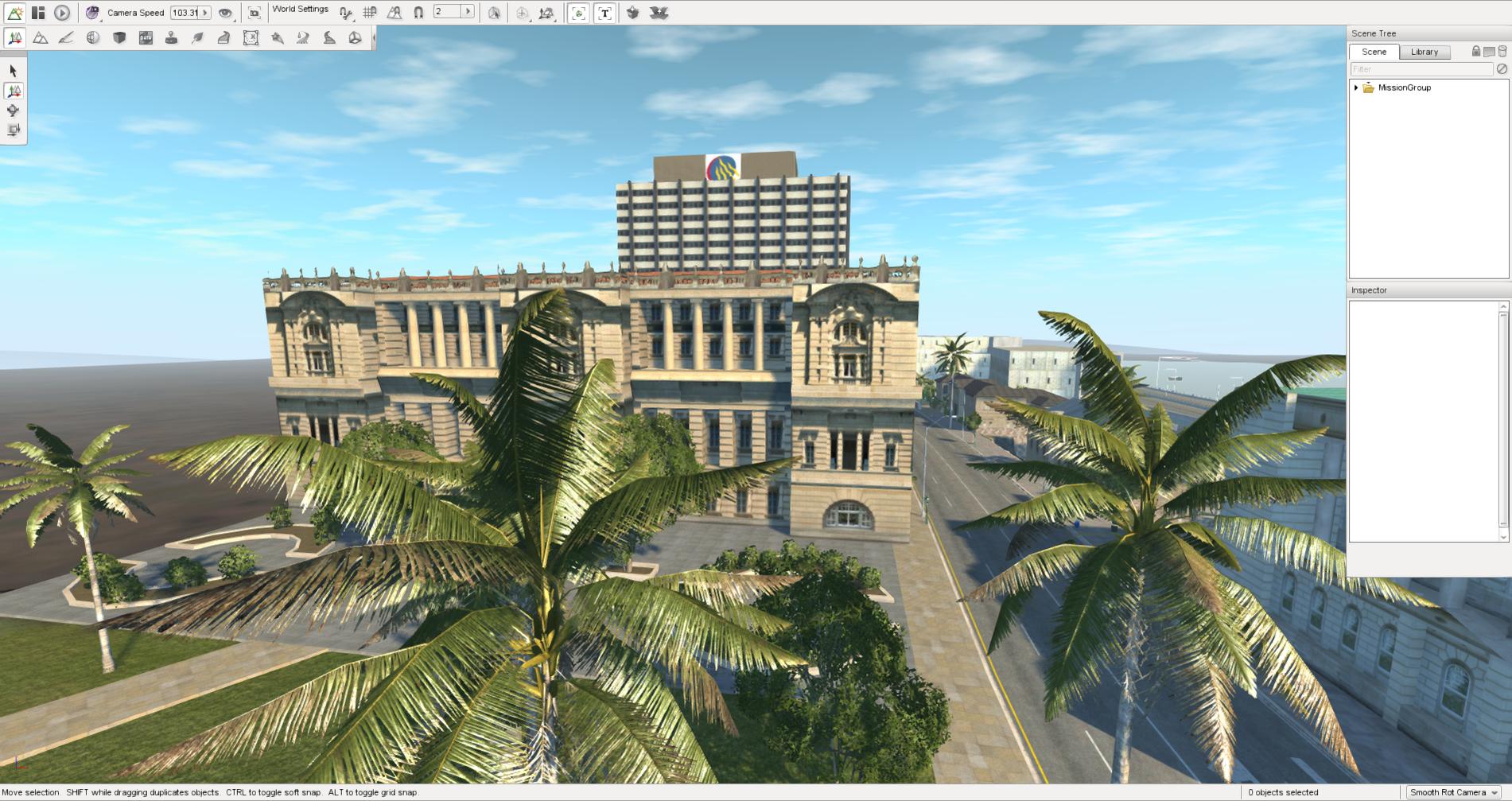This screenshot has width=1512, height=801.
Task: Open the Datablock Editor
Action: [x=146, y=37]
